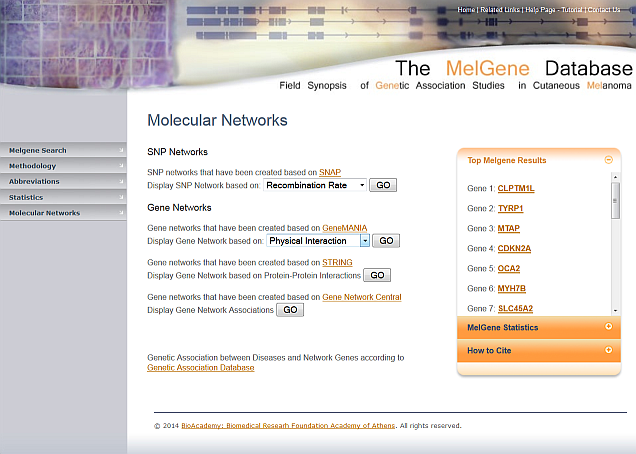Open Related Links in header

point(500,10)
